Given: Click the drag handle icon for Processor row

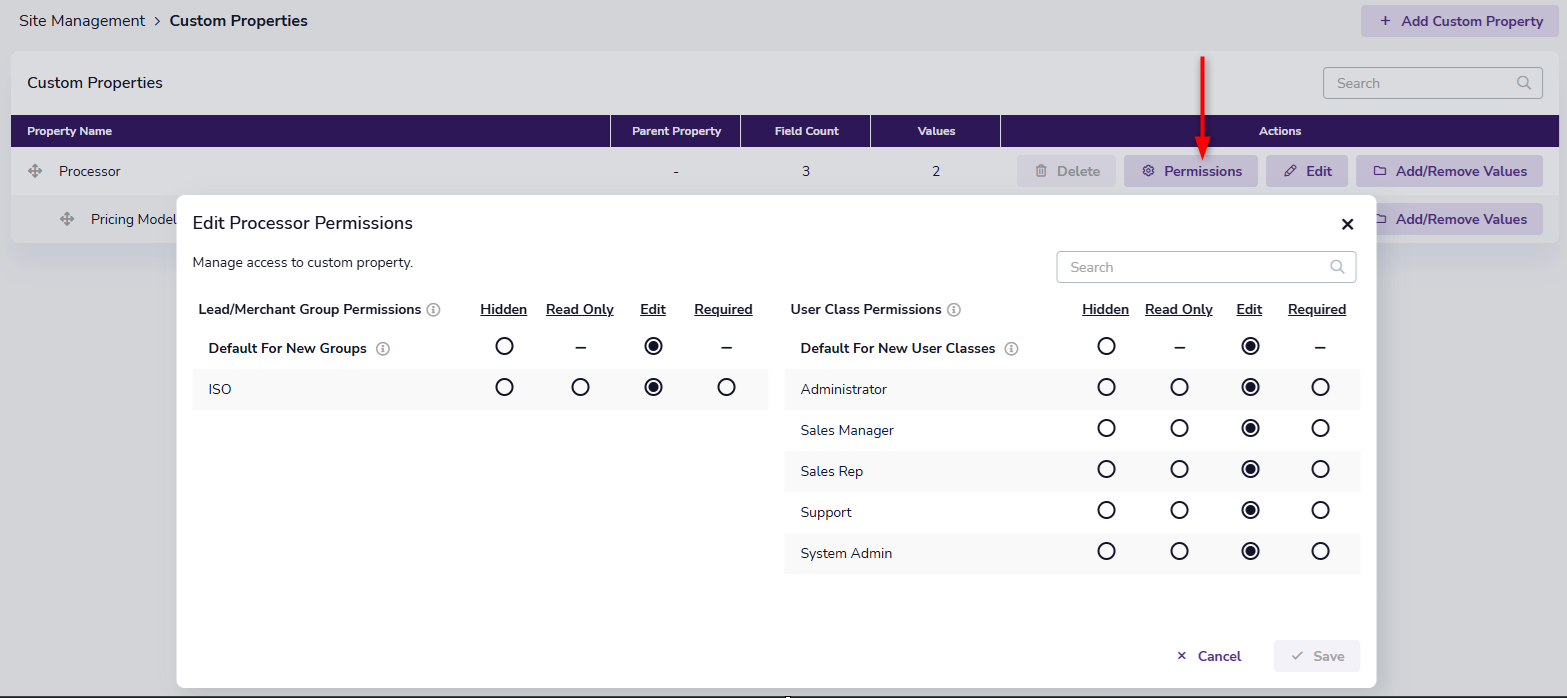Looking at the screenshot, I should point(35,171).
